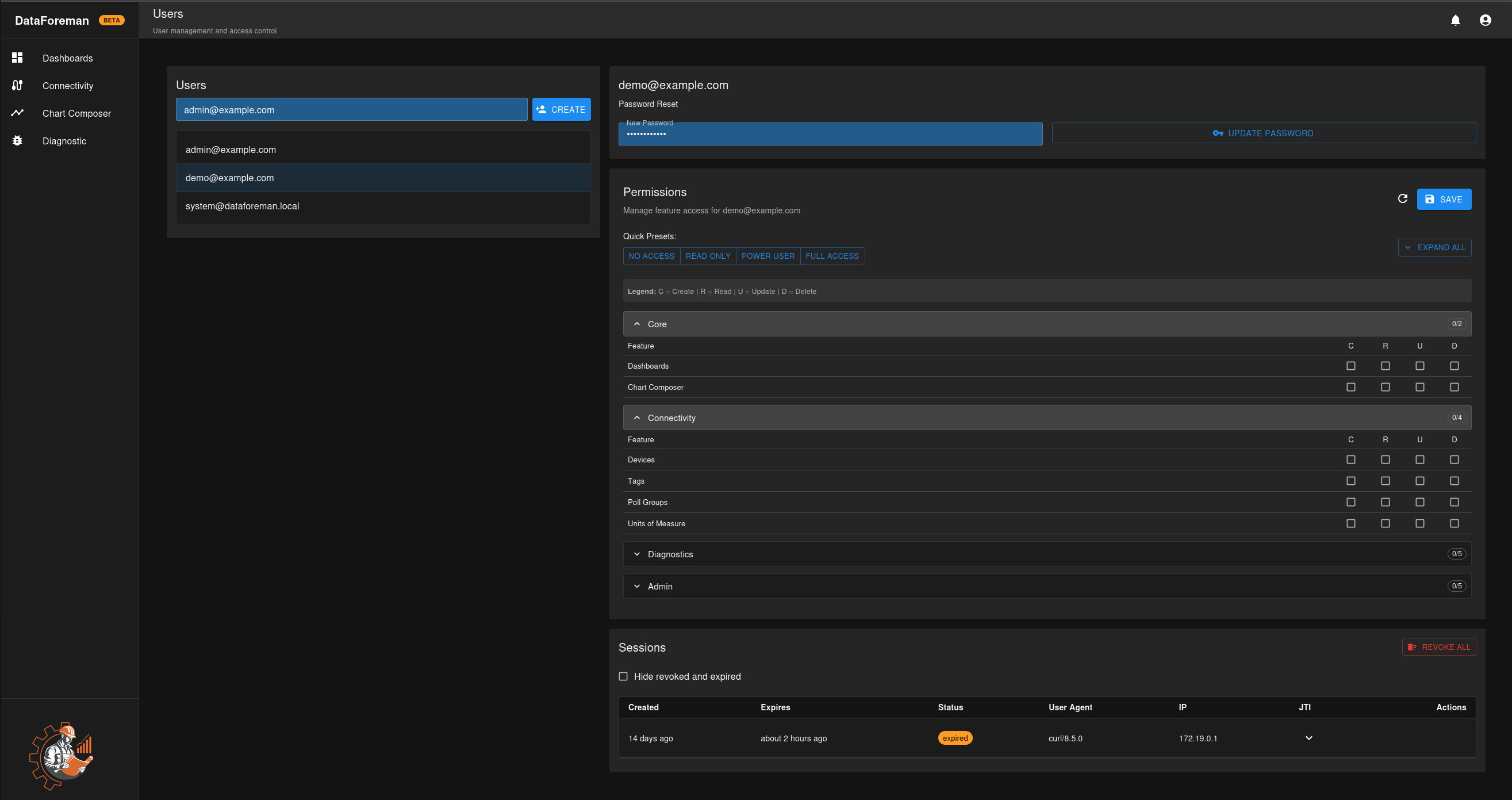
Task: Click EXPAND ALL in Permissions
Action: (1434, 247)
